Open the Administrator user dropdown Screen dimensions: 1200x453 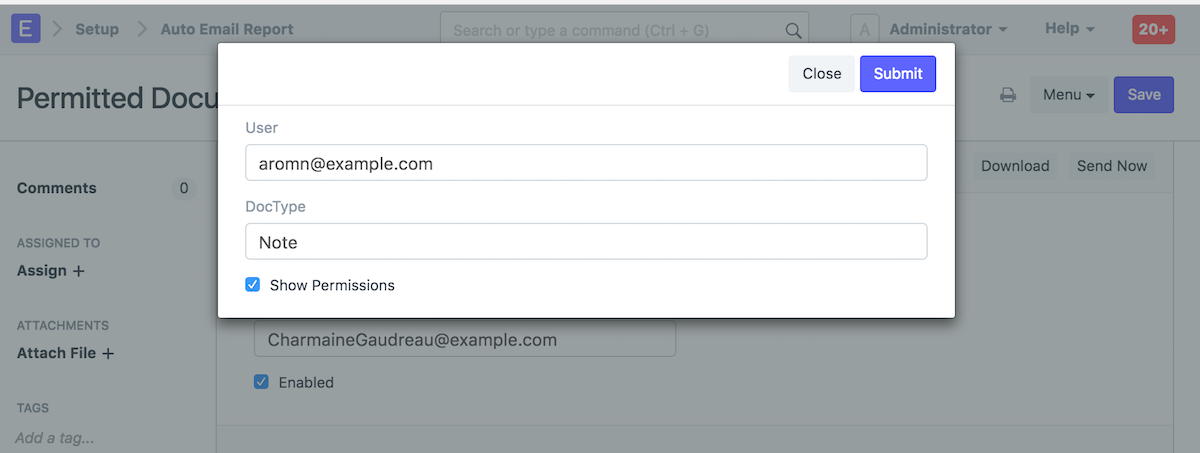click(947, 29)
